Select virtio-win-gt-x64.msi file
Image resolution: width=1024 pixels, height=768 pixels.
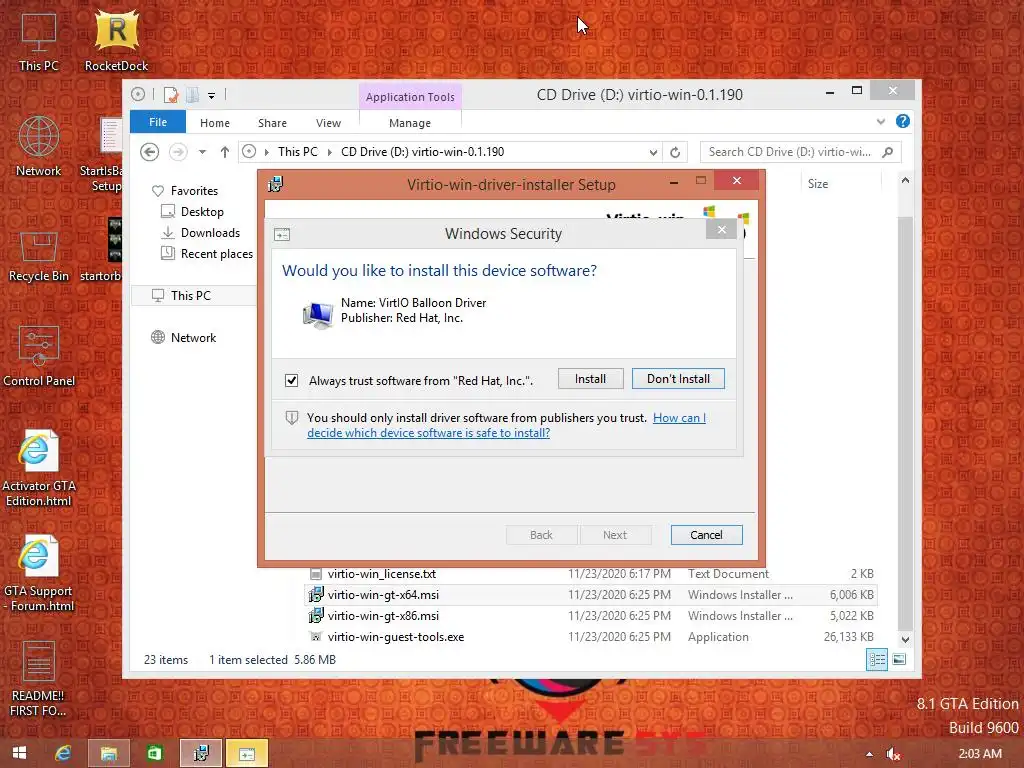point(383,595)
